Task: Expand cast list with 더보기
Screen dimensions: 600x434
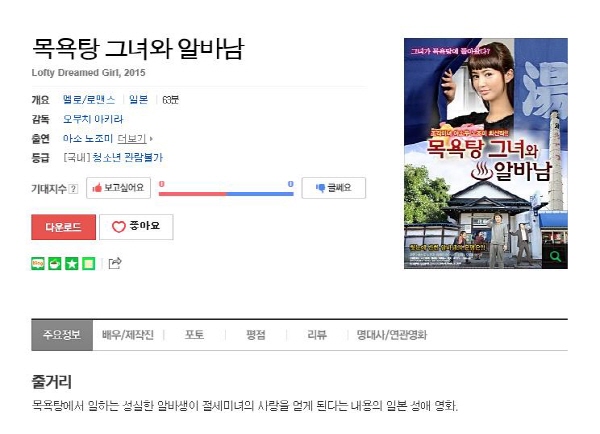Action: [134, 138]
